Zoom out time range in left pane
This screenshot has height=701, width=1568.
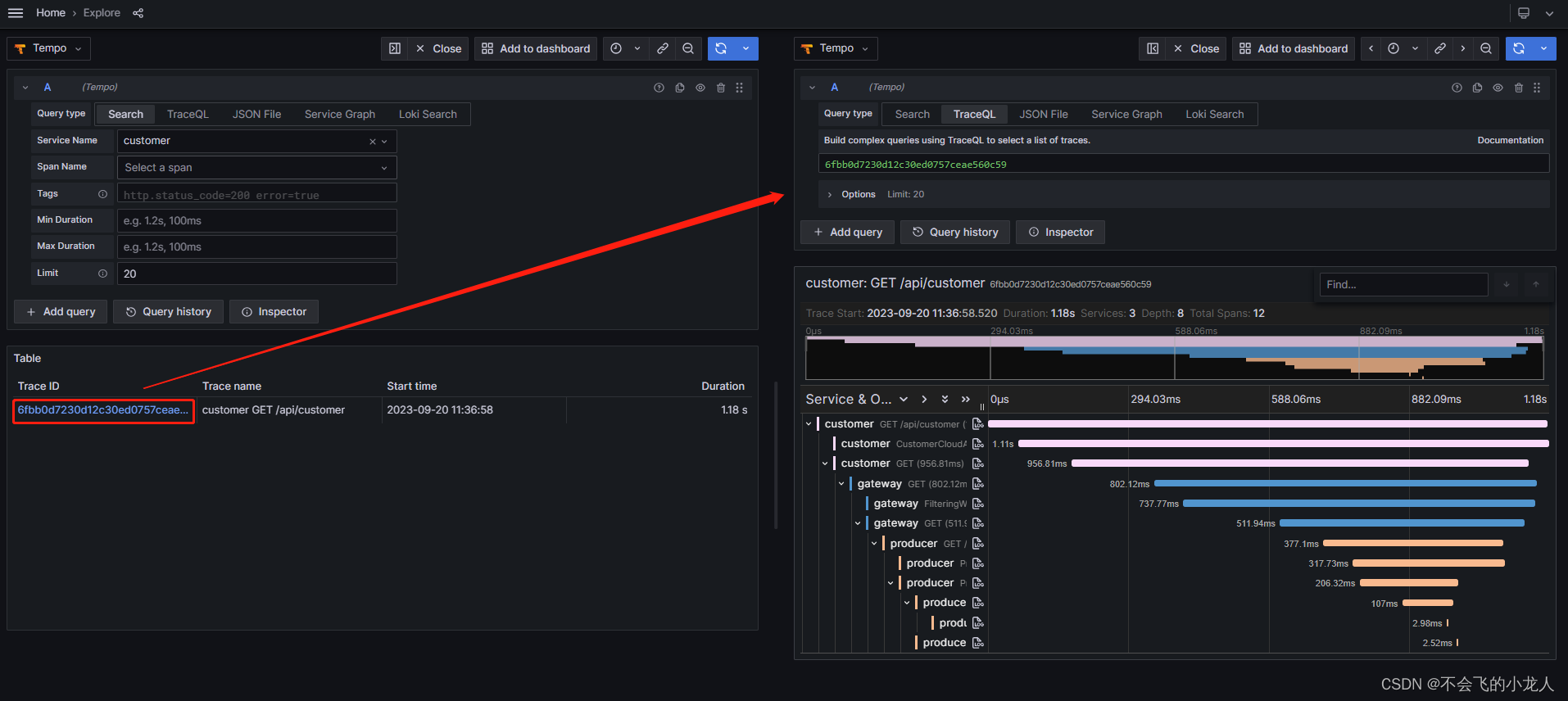click(688, 49)
